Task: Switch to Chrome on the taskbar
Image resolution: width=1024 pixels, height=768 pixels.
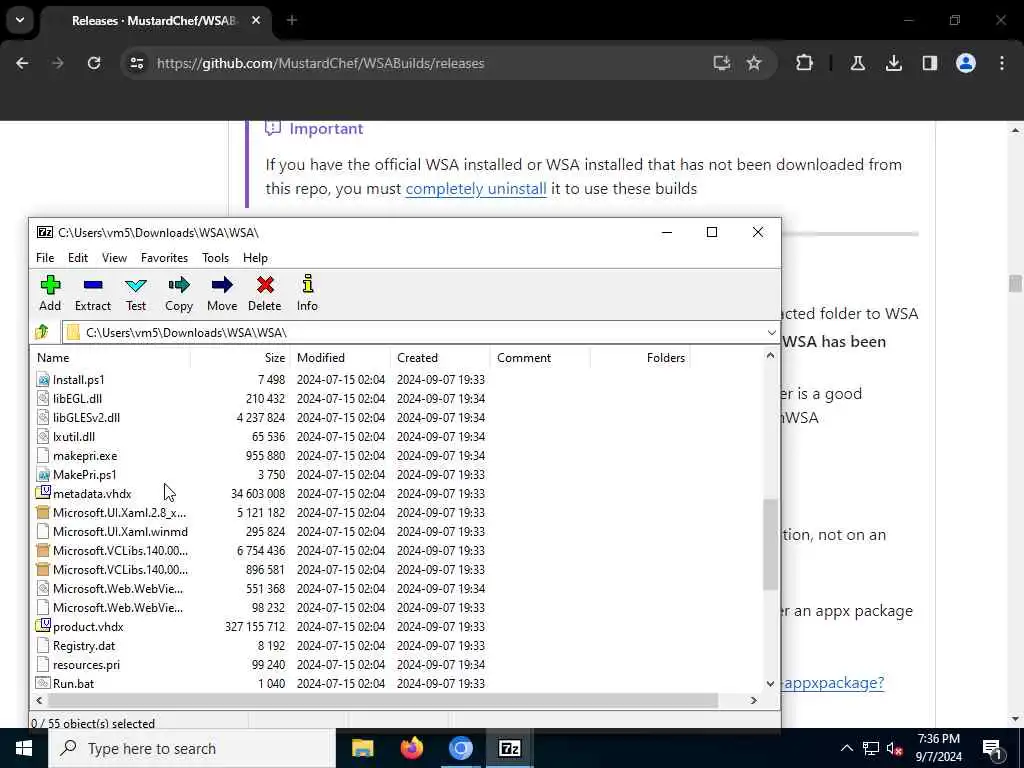Action: [460, 748]
